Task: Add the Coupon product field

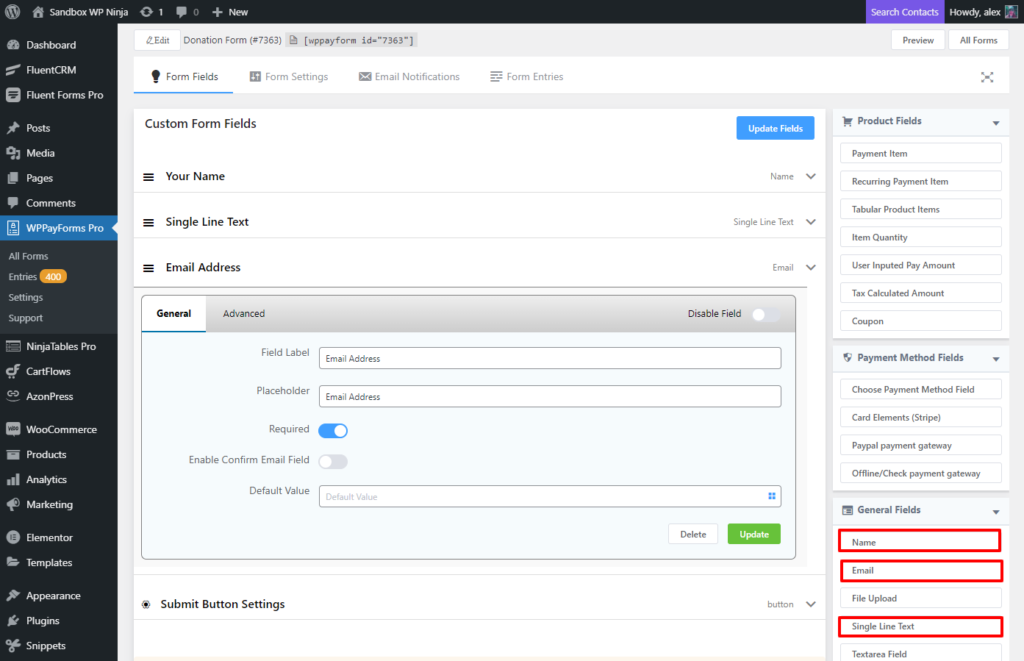Action: [x=920, y=321]
